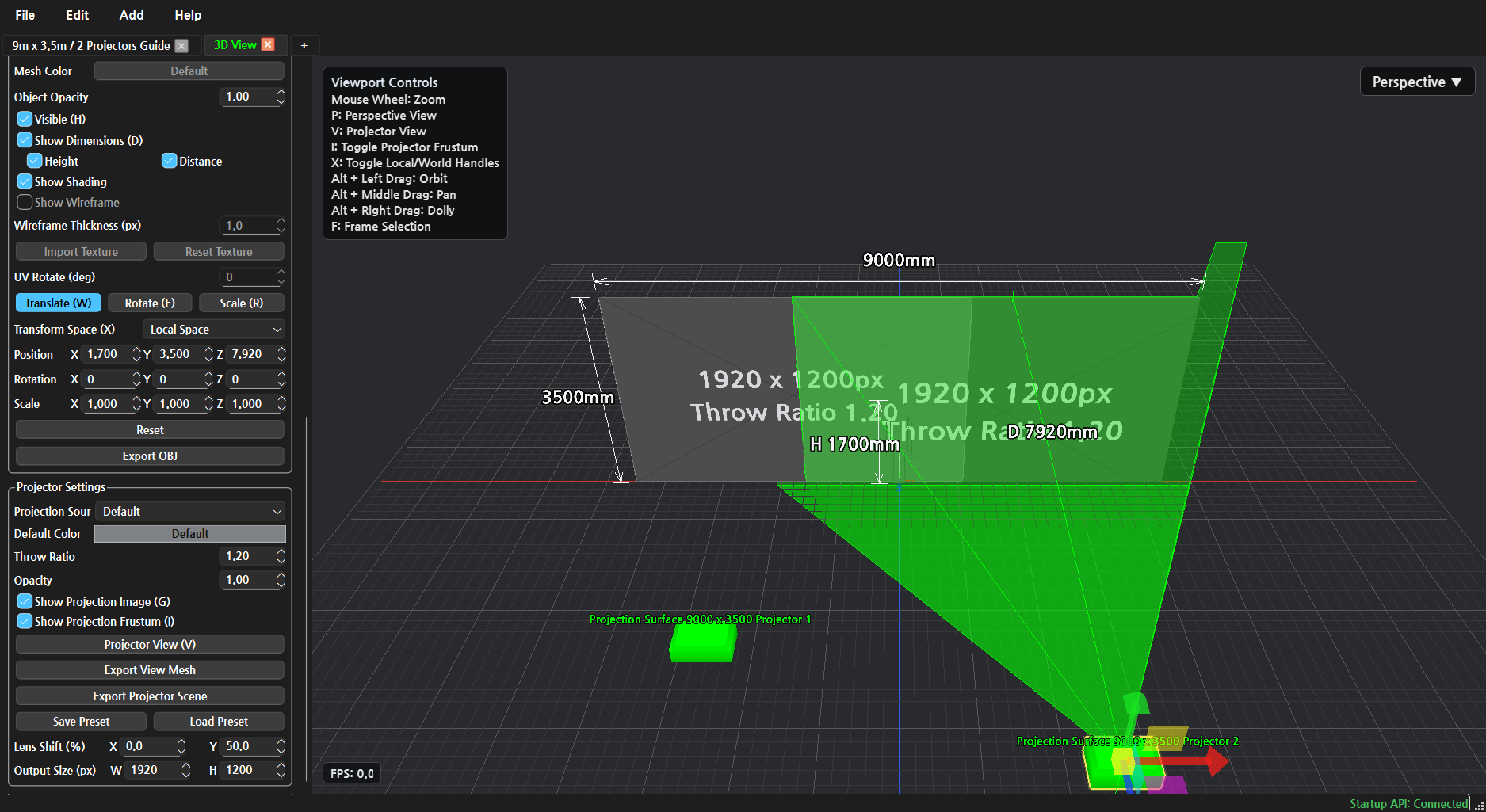Click Export View Mesh
The image size is (1486, 812).
(x=150, y=670)
